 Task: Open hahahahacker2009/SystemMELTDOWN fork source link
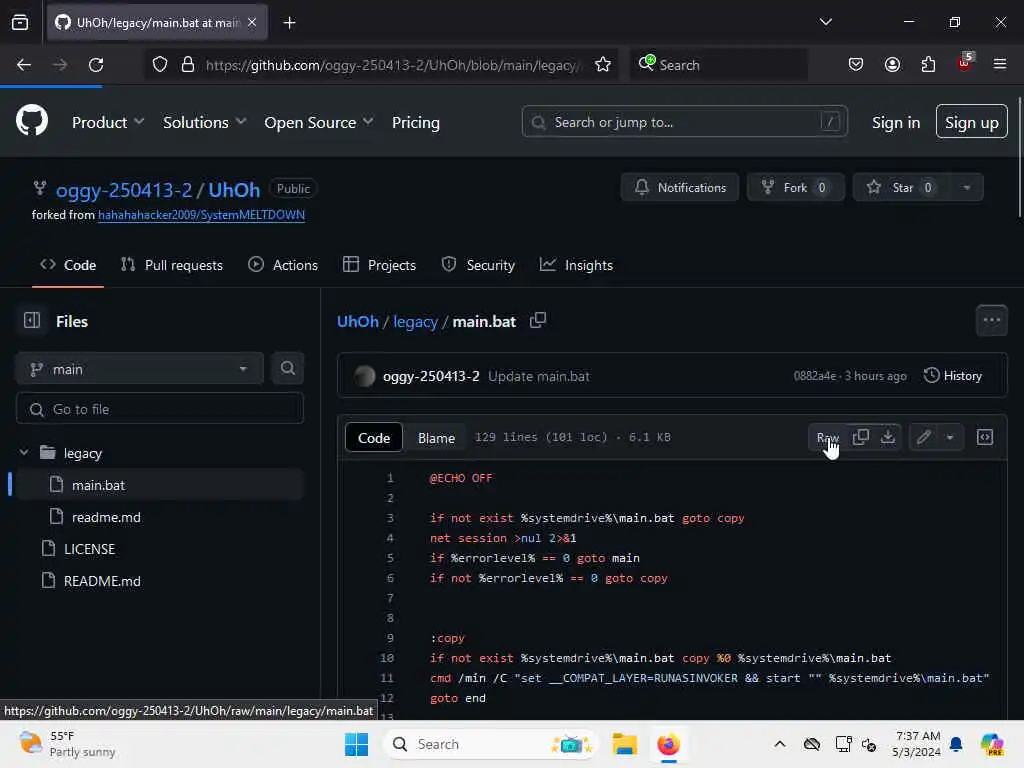201,215
